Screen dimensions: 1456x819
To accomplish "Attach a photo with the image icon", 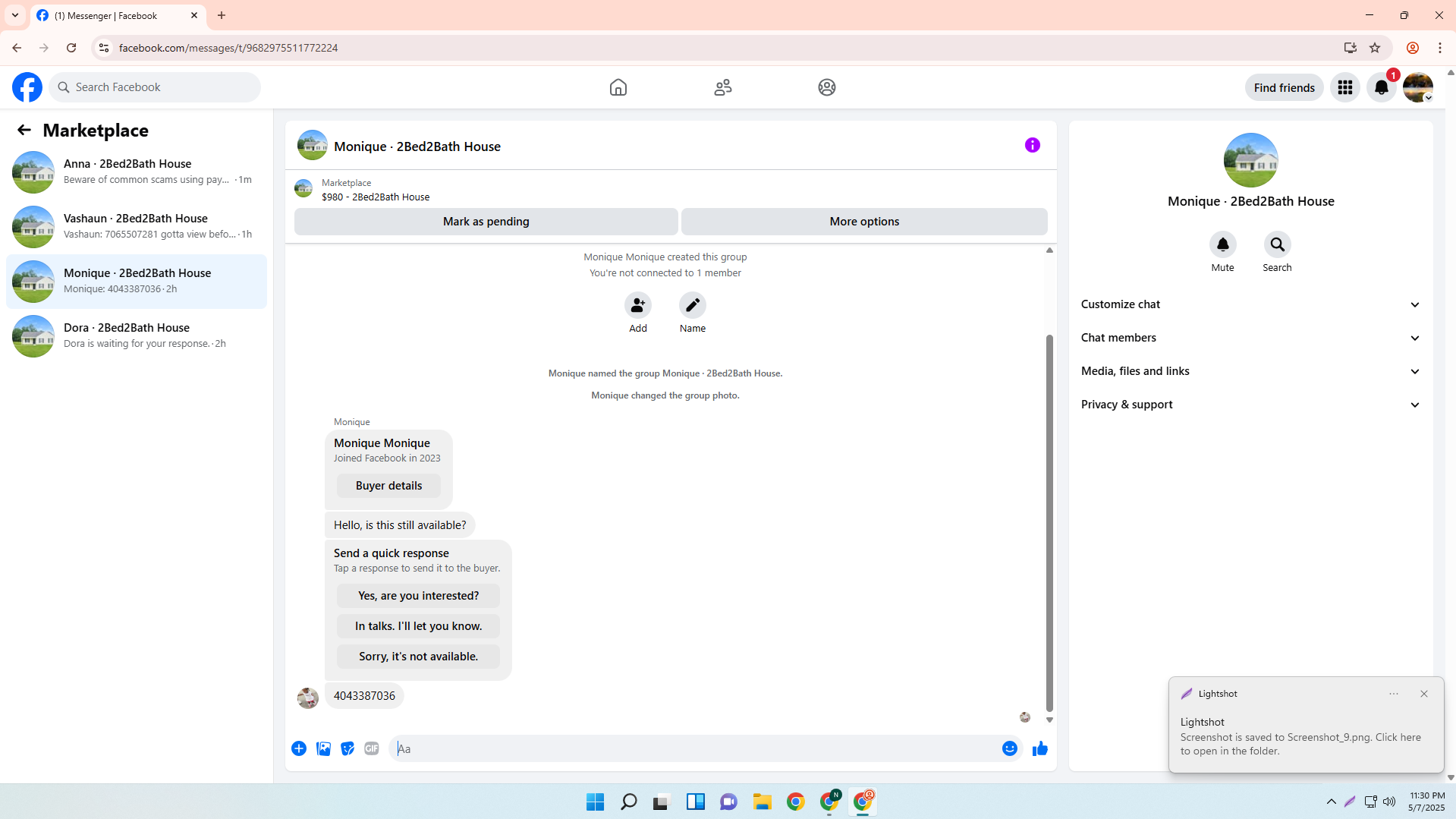I will (323, 748).
